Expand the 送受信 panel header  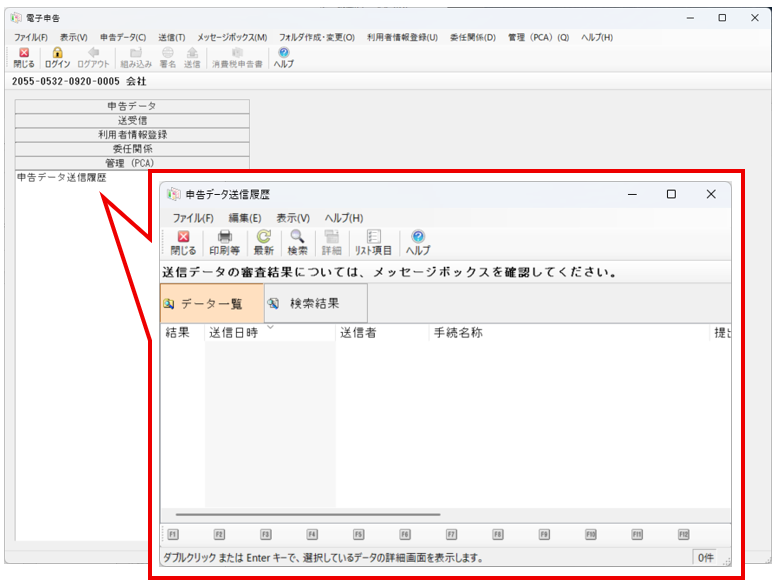pyautogui.click(x=132, y=120)
